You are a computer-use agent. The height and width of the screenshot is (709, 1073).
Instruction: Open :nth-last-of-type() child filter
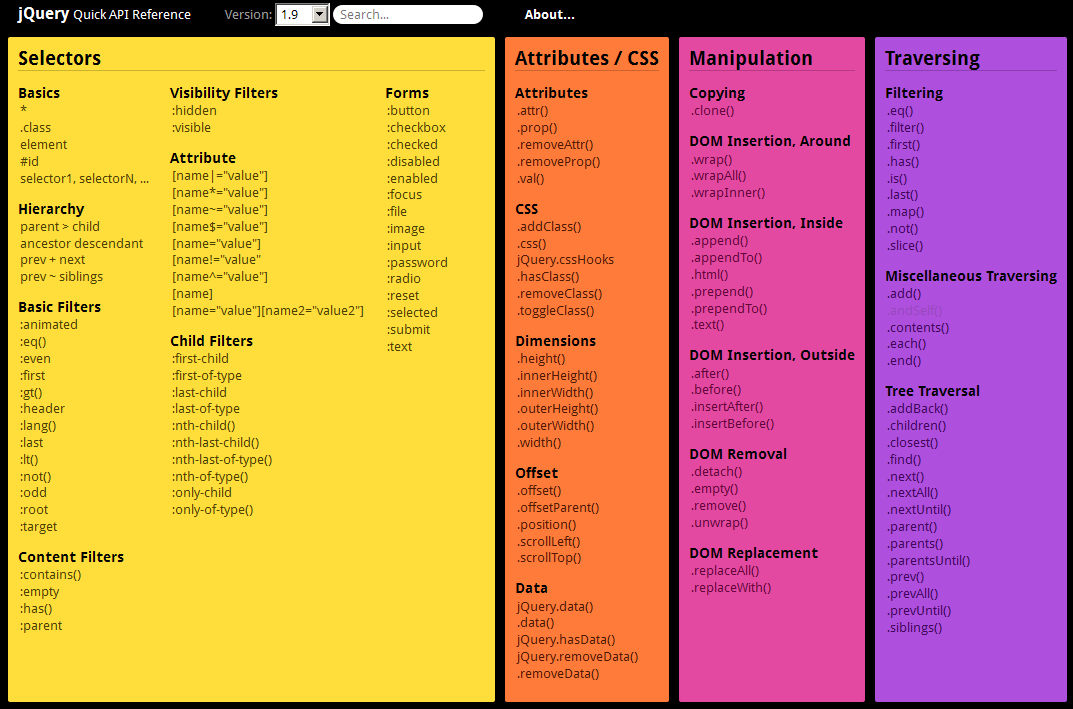tap(222, 459)
